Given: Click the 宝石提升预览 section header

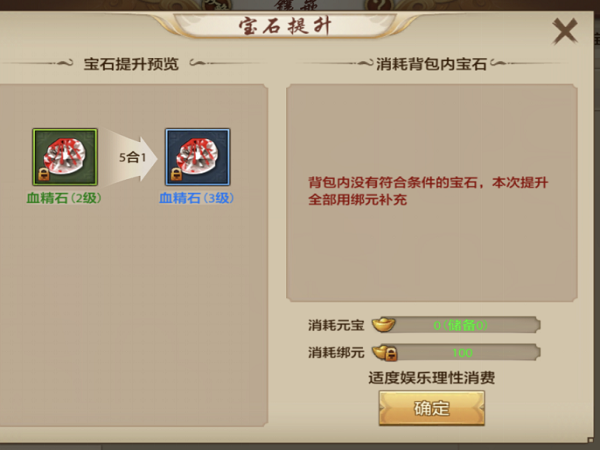Looking at the screenshot, I should pos(131,64).
